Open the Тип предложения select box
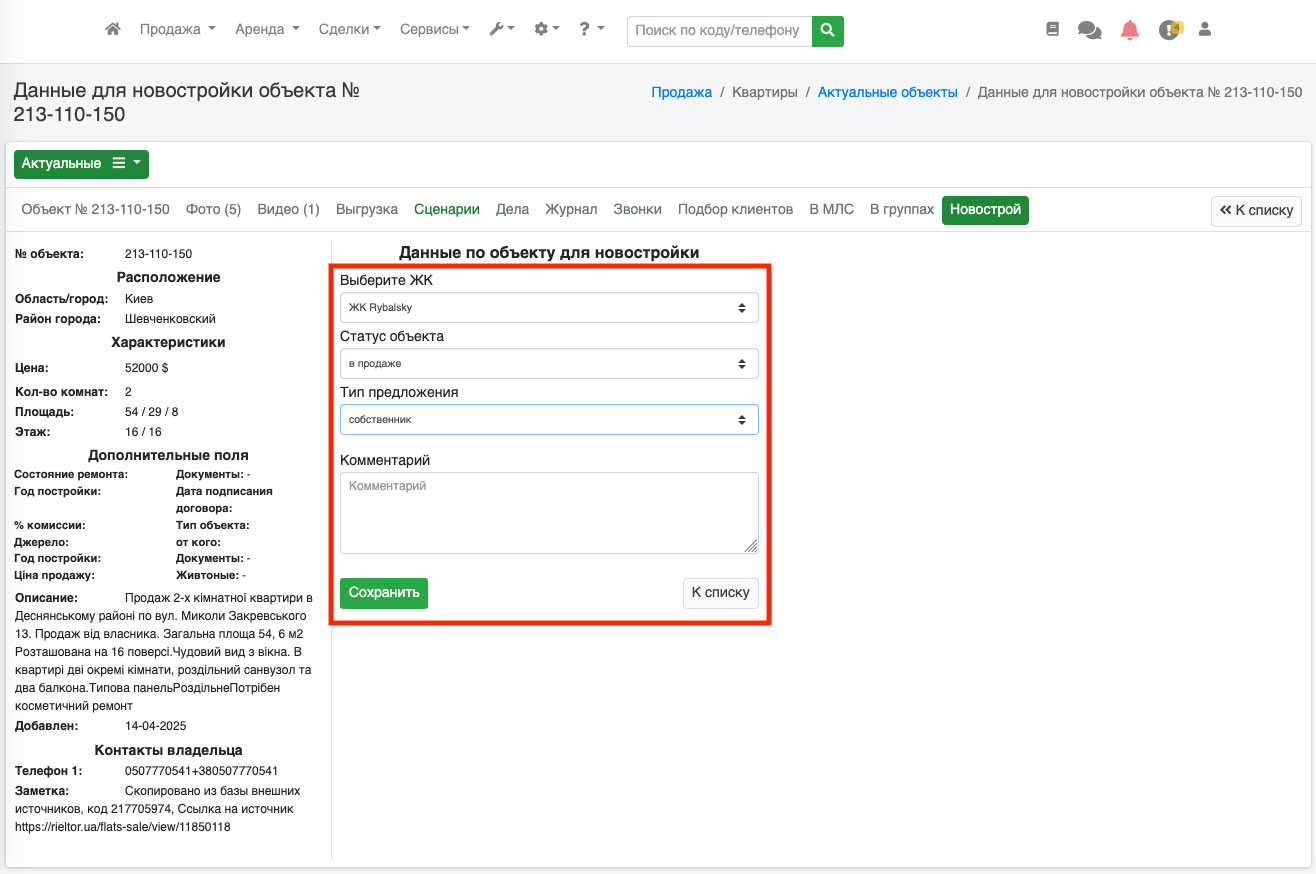Screen dimensions: 1316x874 548,420
